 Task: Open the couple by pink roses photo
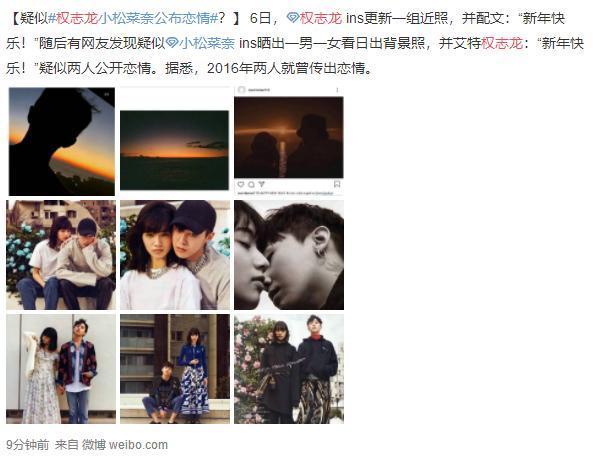point(289,369)
